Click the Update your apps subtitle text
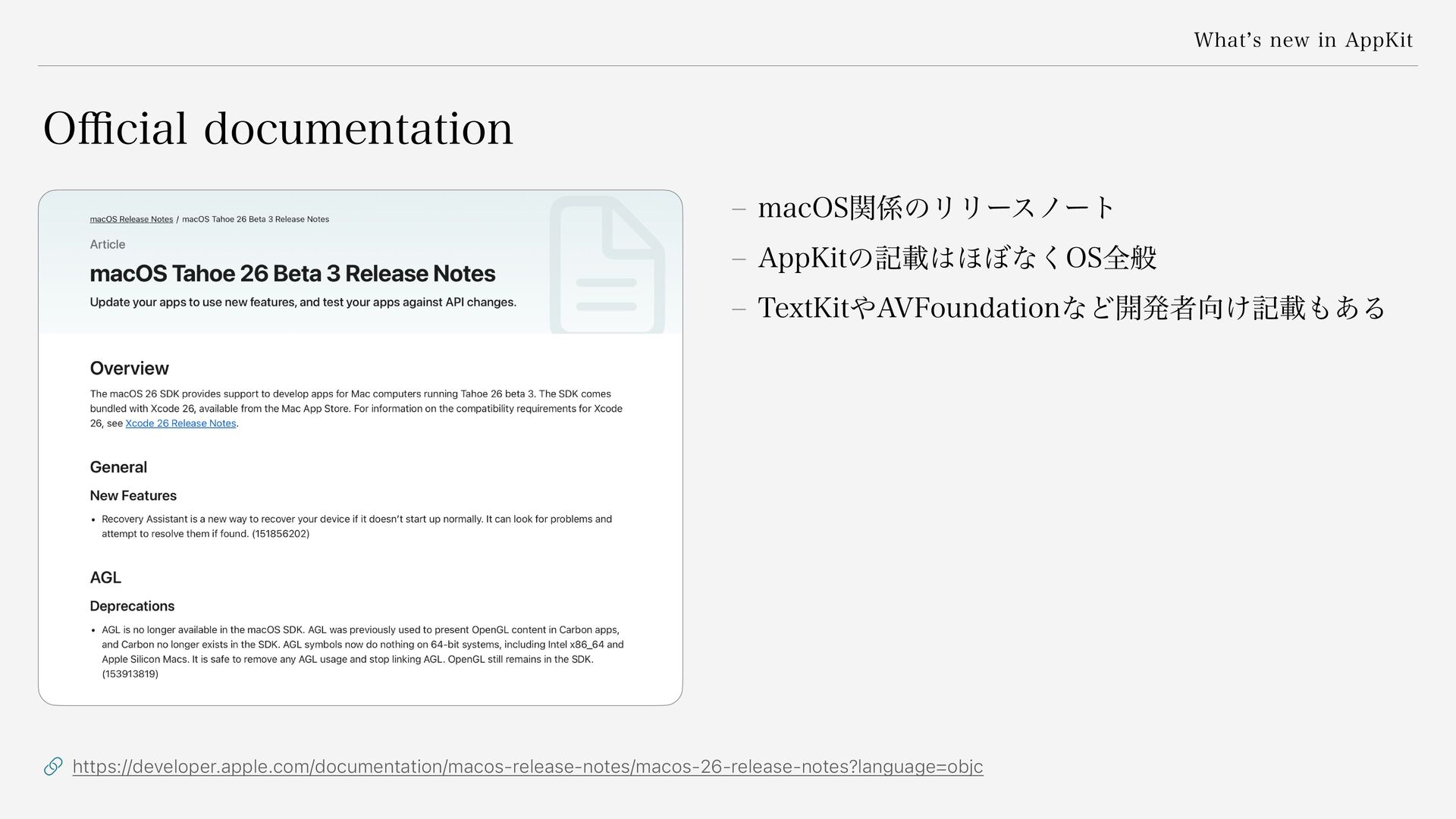The width and height of the screenshot is (1456, 819). click(x=303, y=302)
